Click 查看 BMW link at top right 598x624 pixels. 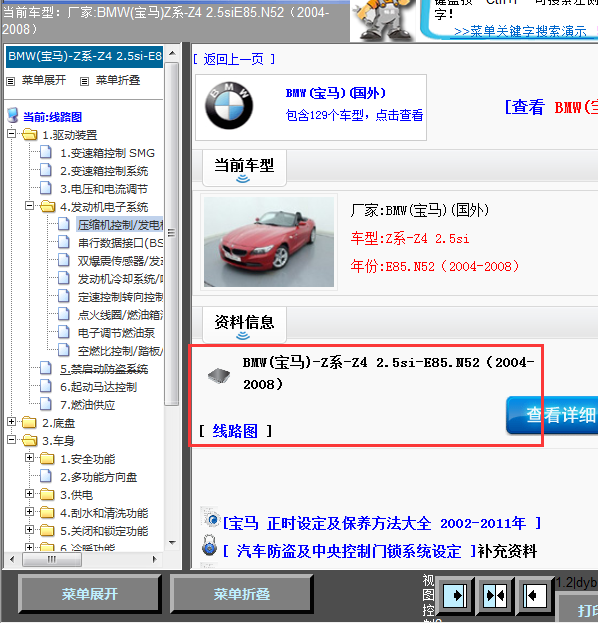pyautogui.click(x=551, y=107)
